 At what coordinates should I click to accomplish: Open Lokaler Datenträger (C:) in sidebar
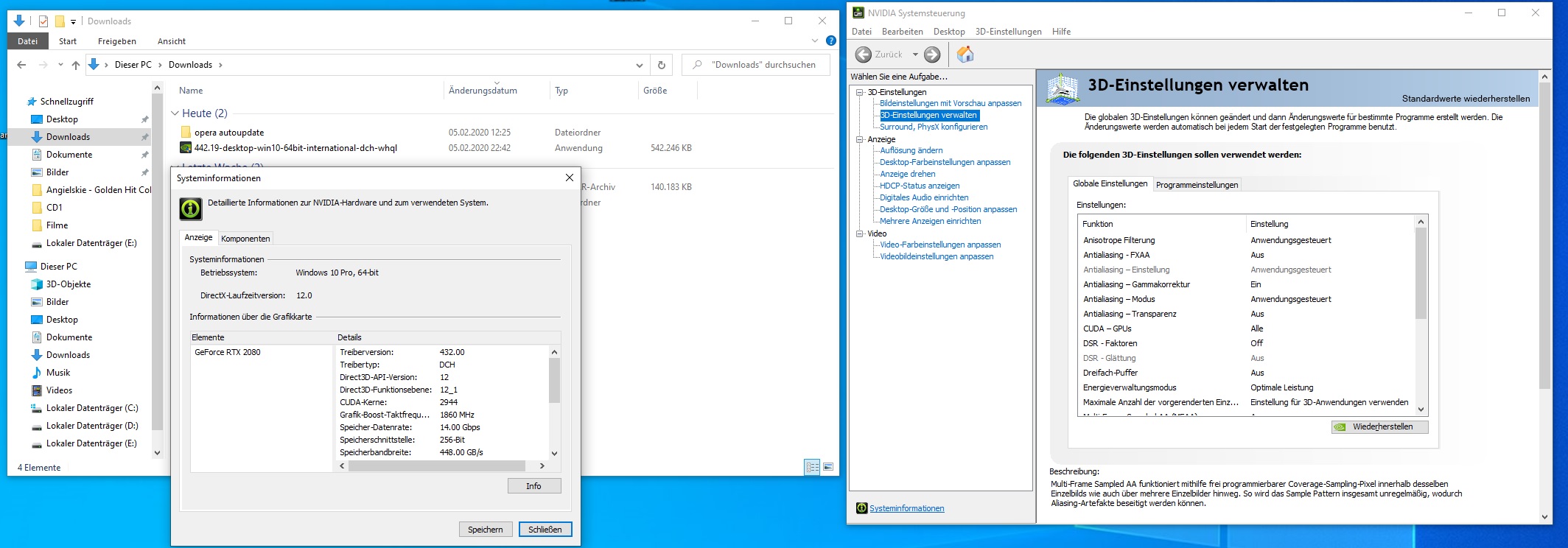click(92, 408)
